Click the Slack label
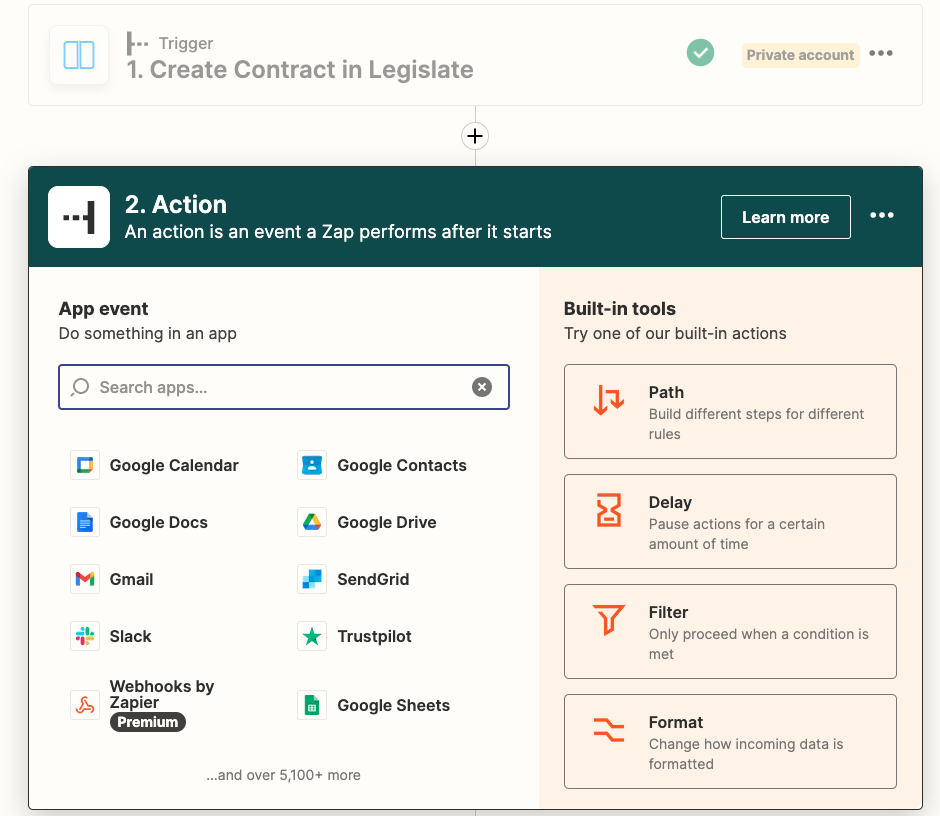The height and width of the screenshot is (816, 940). coord(130,636)
